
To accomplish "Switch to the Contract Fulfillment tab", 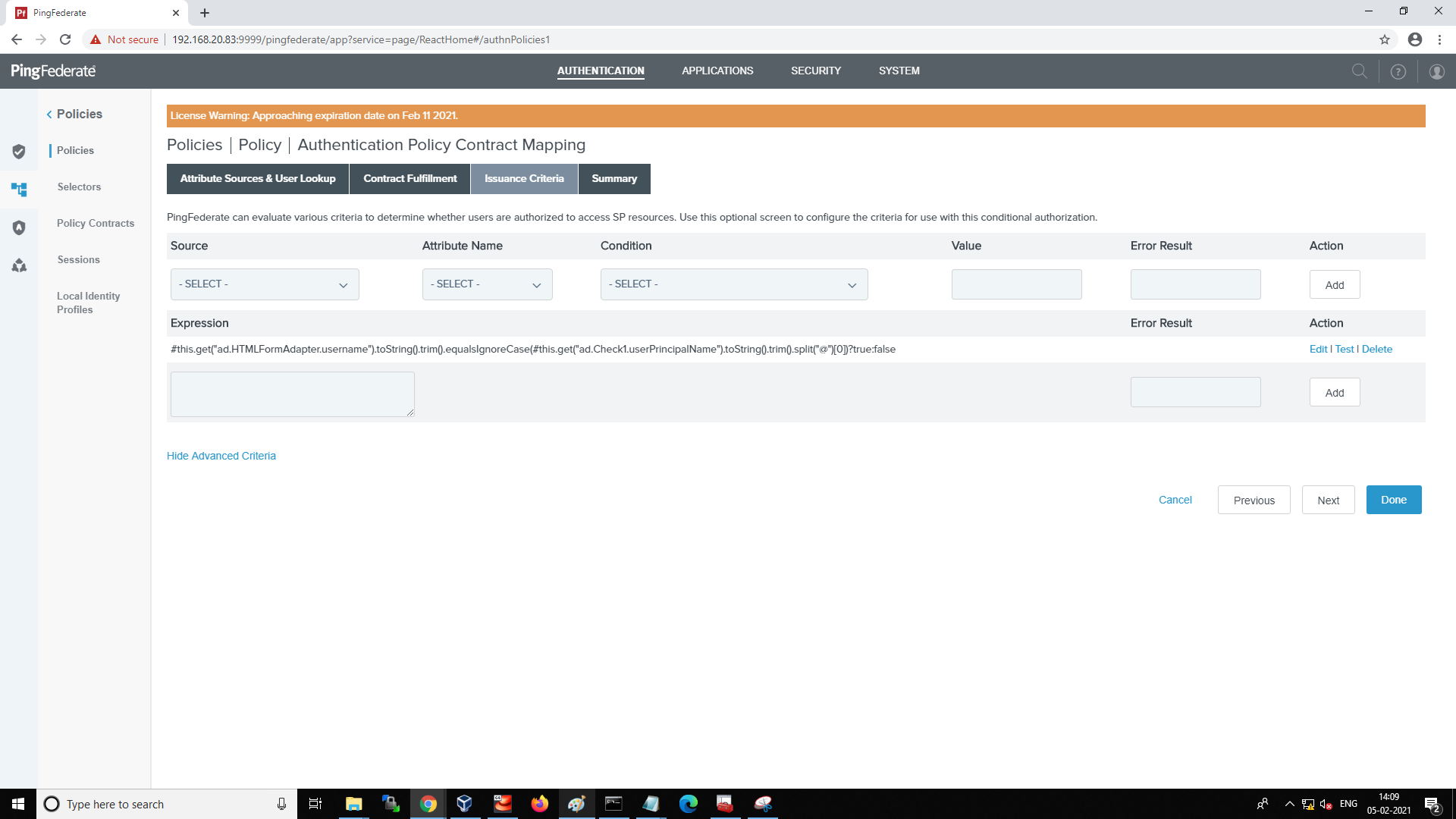I will [410, 179].
